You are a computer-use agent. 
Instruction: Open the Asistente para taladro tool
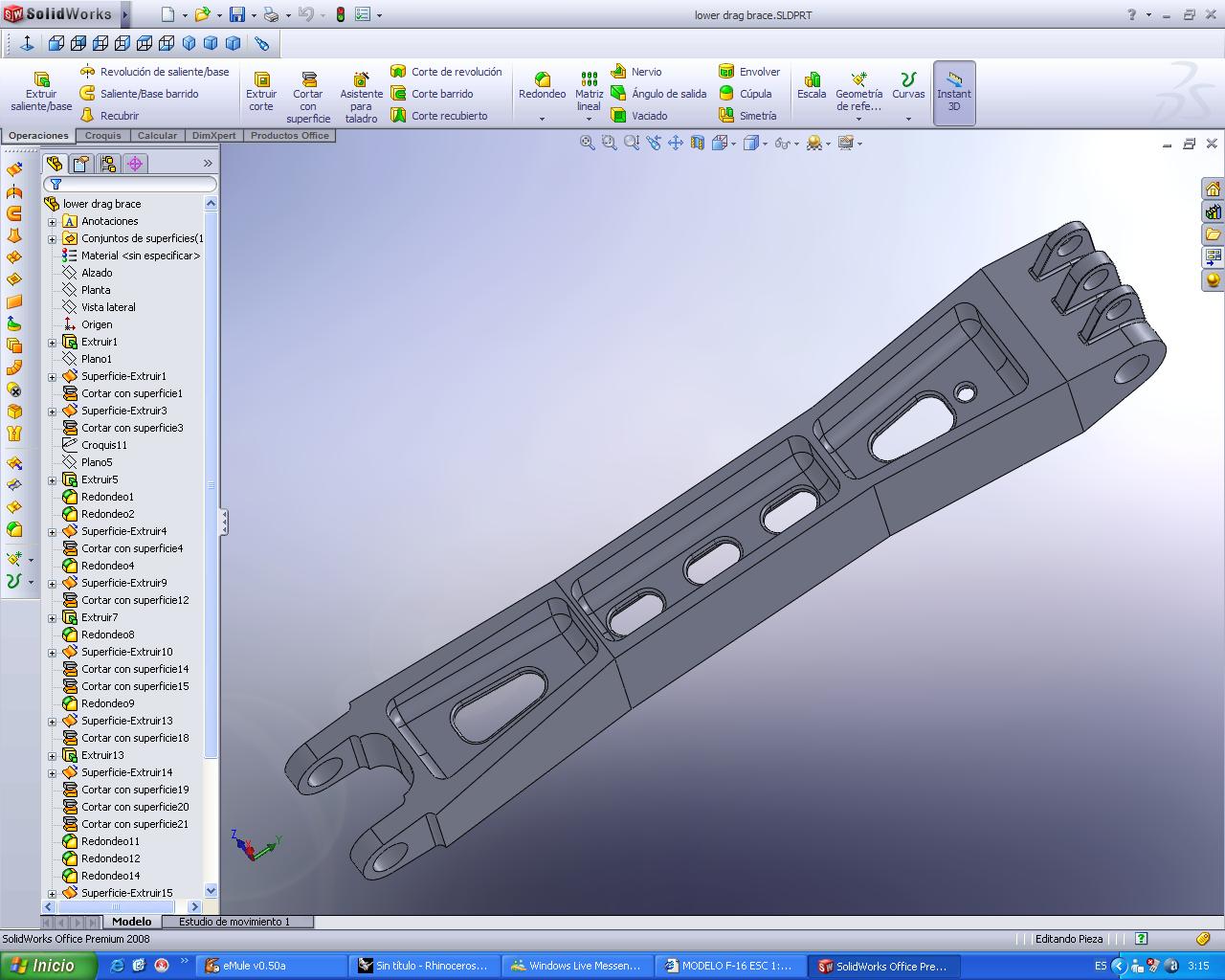[x=361, y=94]
